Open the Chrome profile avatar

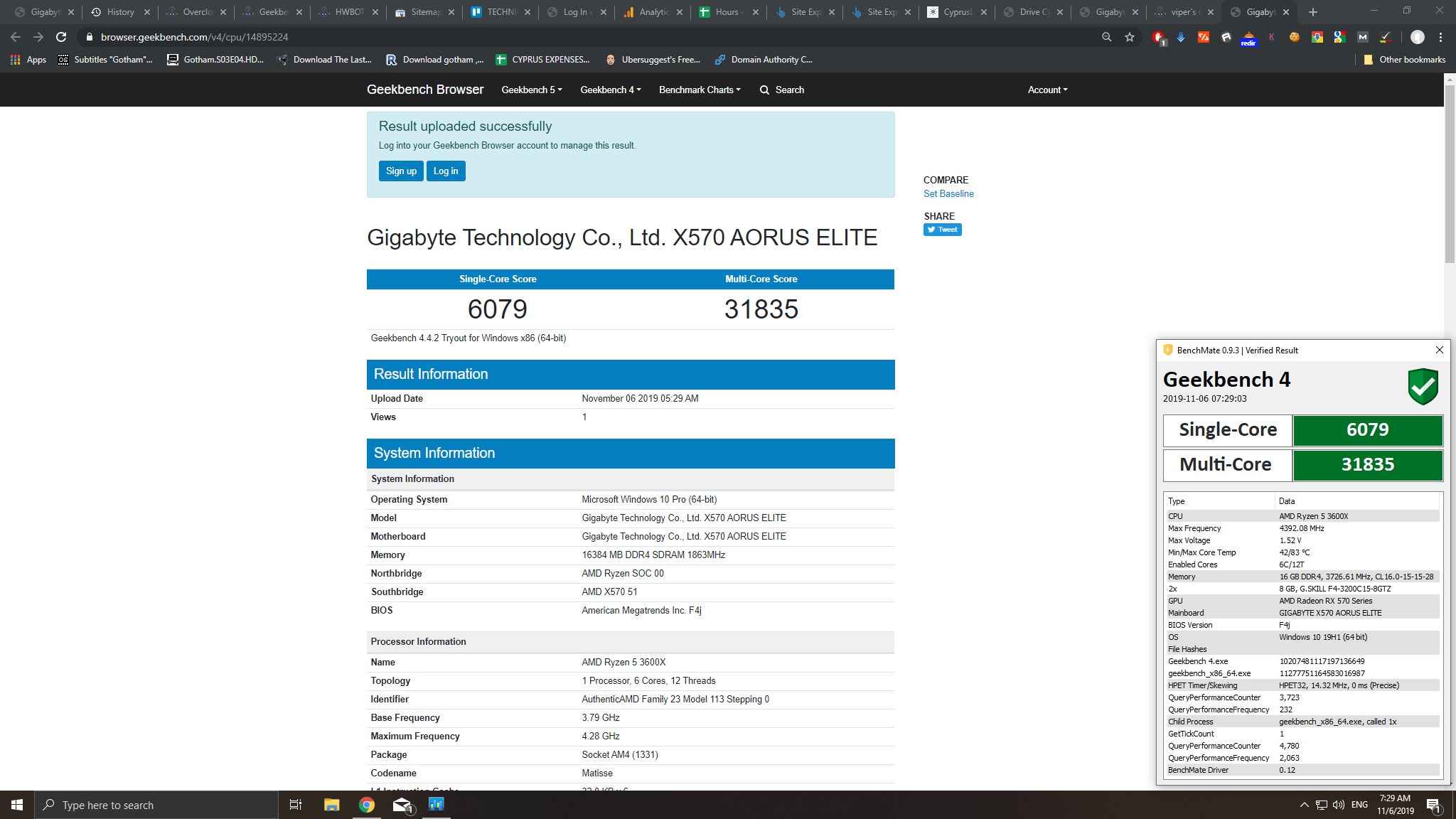1418,37
